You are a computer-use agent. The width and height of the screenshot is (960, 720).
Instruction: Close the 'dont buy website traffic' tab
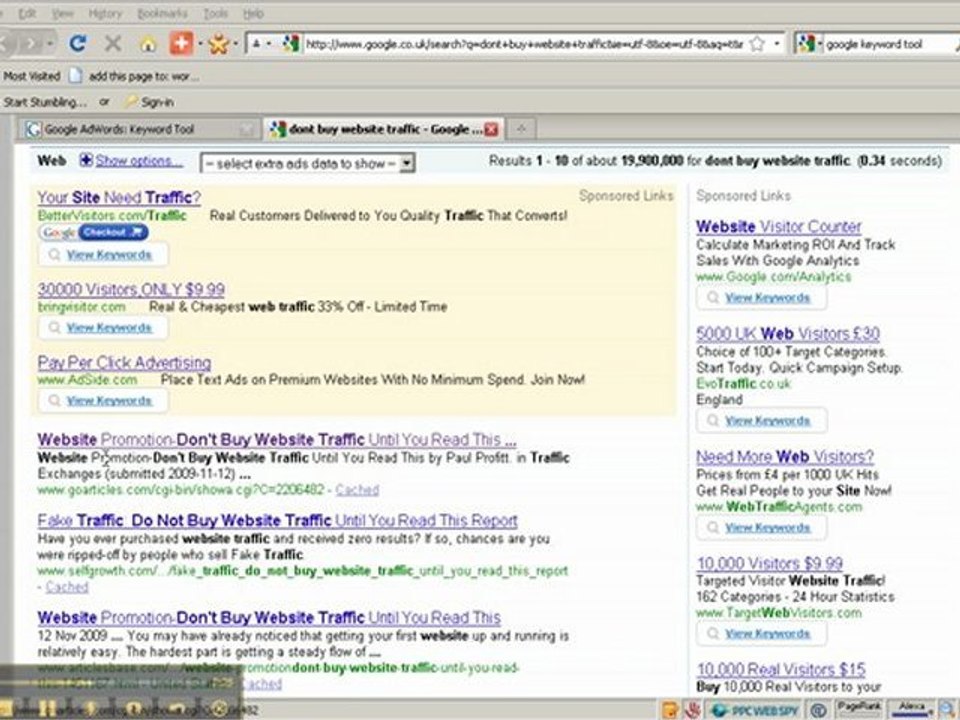point(491,129)
